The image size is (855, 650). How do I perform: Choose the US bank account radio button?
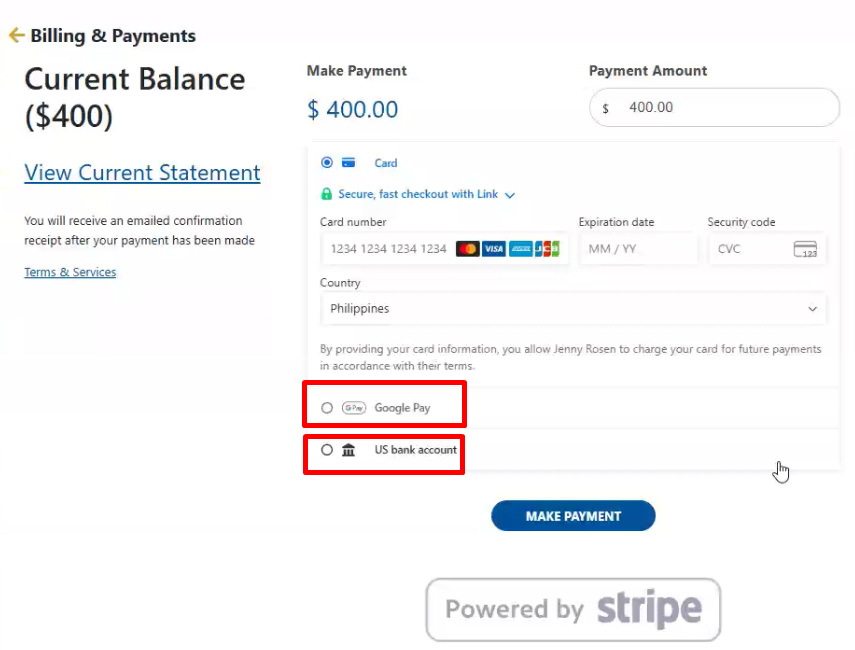(x=327, y=450)
